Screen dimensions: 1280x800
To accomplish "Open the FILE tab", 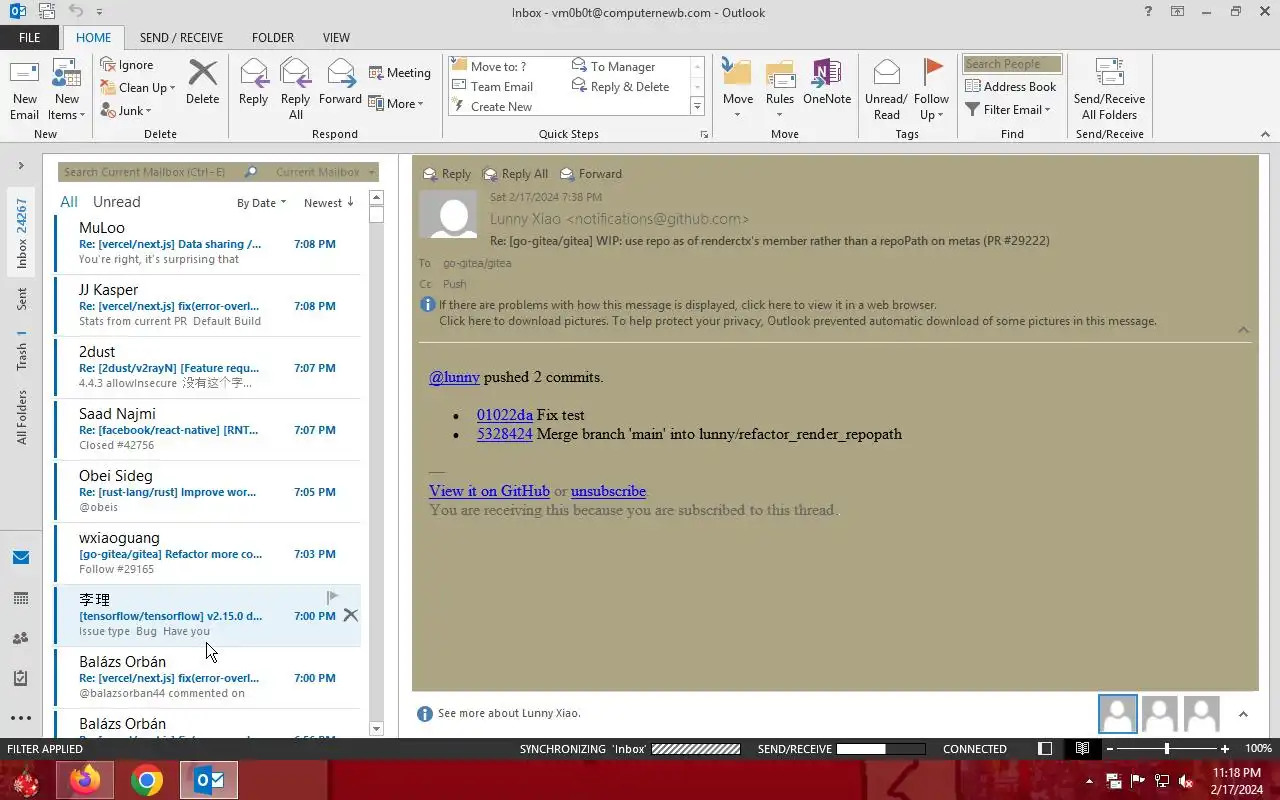I will (30, 38).
